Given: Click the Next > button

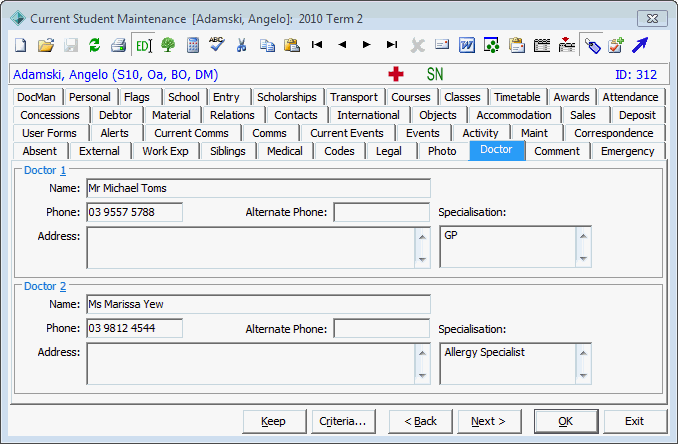Looking at the screenshot, I should point(489,421).
